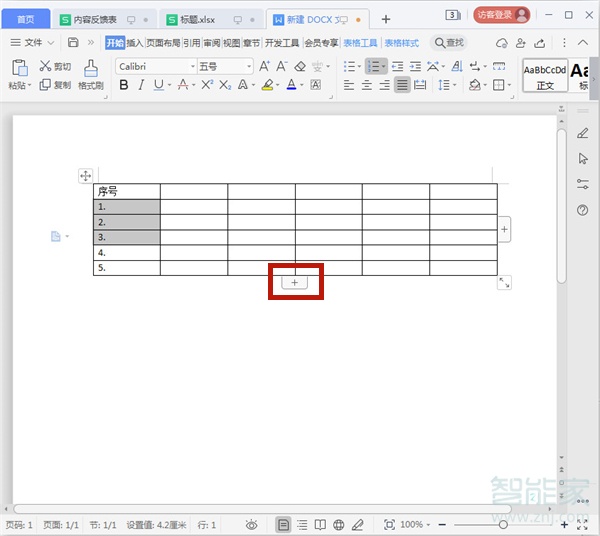The height and width of the screenshot is (536, 600).
Task: Toggle bold formatting
Action: click(x=124, y=85)
